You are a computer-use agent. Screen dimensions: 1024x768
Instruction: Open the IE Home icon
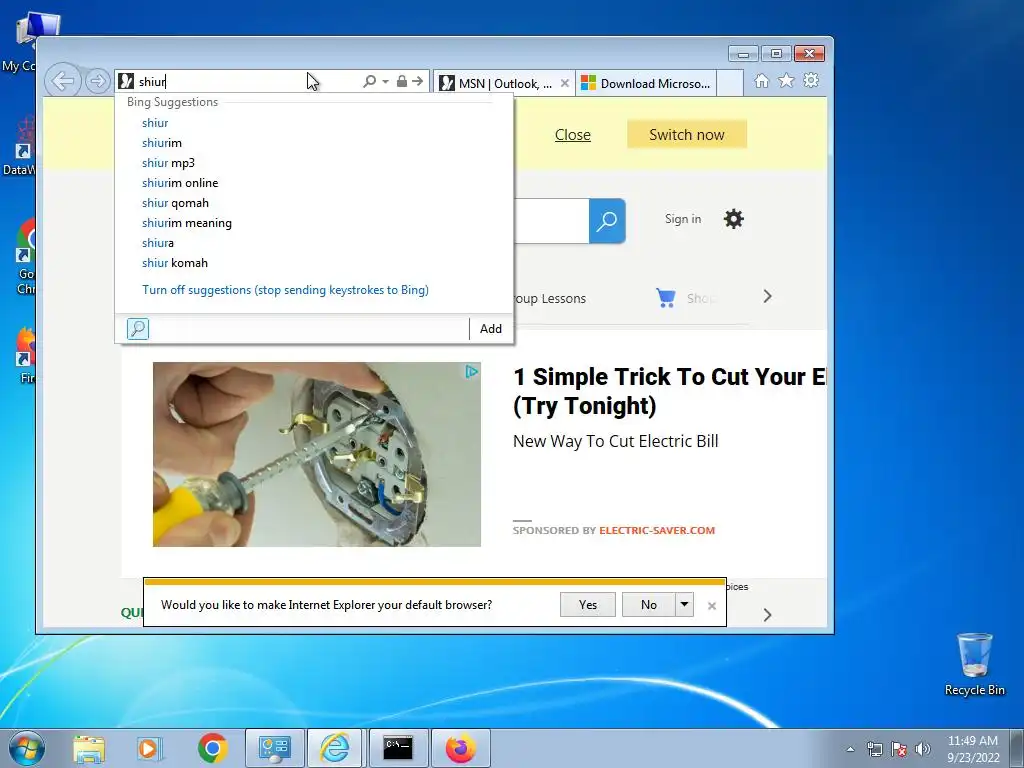click(x=761, y=81)
